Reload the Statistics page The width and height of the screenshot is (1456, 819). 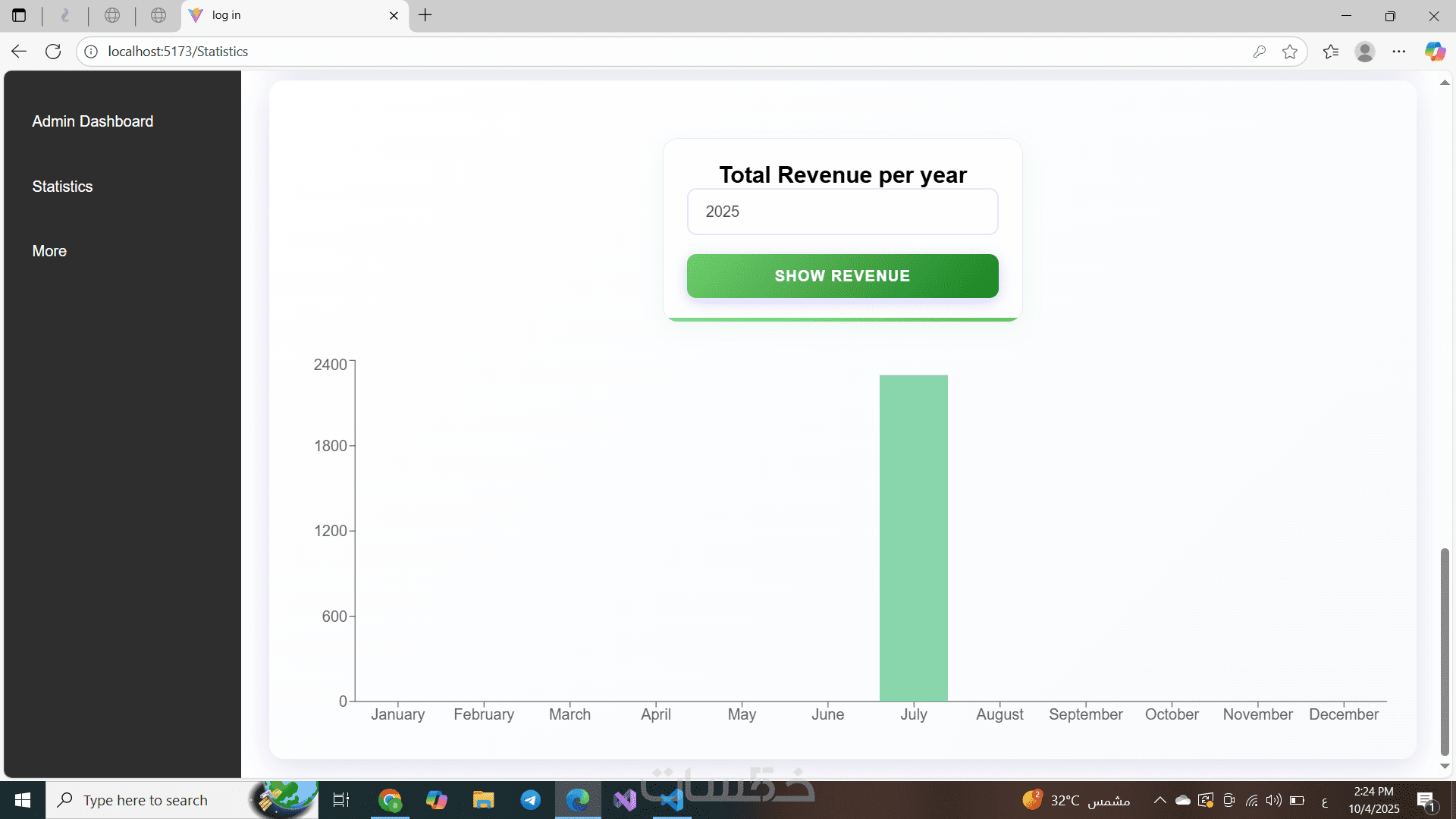click(53, 52)
